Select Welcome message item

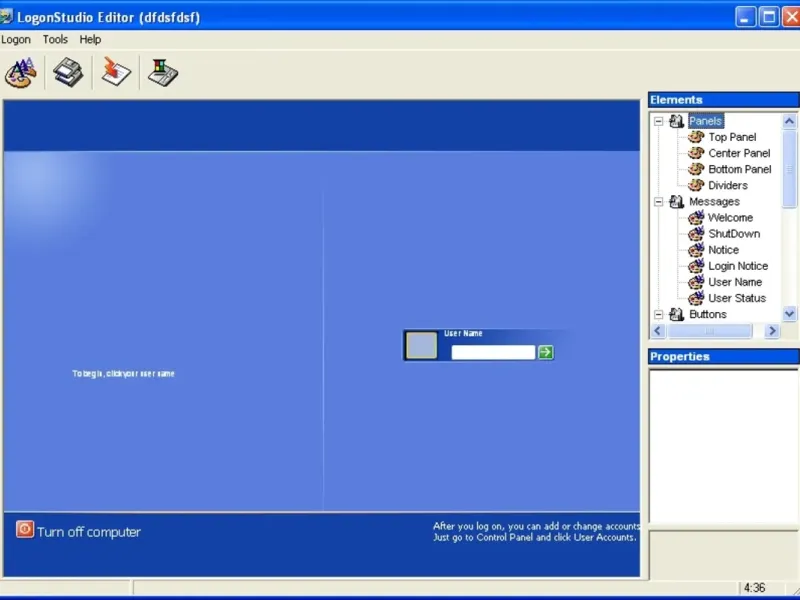[731, 217]
